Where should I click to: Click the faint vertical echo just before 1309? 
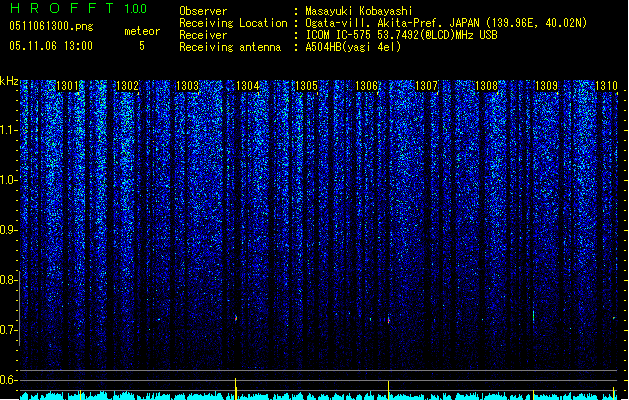click(x=534, y=316)
